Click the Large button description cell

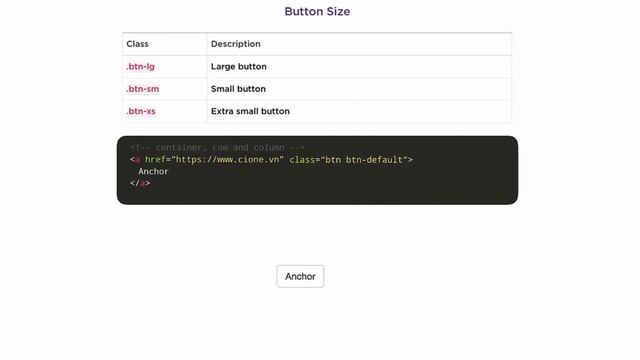pyautogui.click(x=359, y=67)
